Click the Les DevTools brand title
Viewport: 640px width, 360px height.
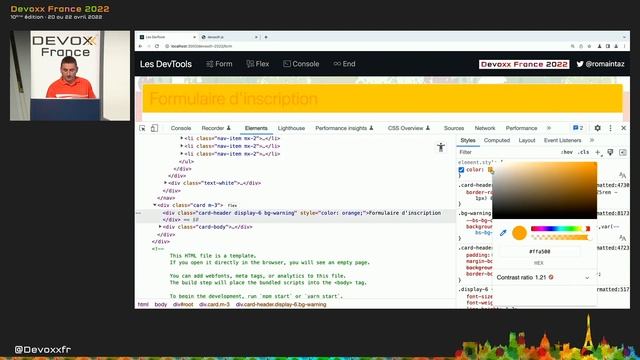click(x=166, y=64)
